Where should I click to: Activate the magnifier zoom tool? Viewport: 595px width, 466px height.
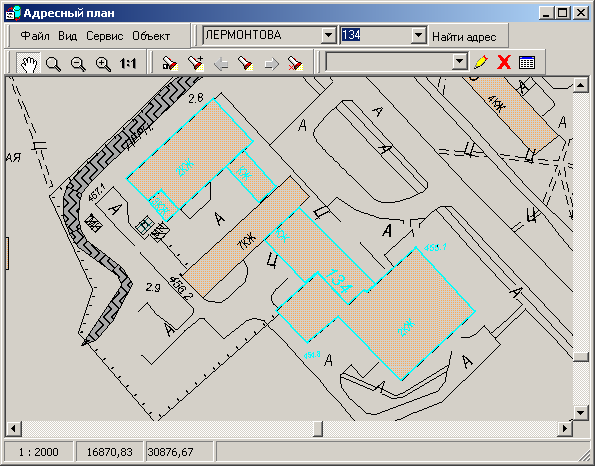[53, 63]
